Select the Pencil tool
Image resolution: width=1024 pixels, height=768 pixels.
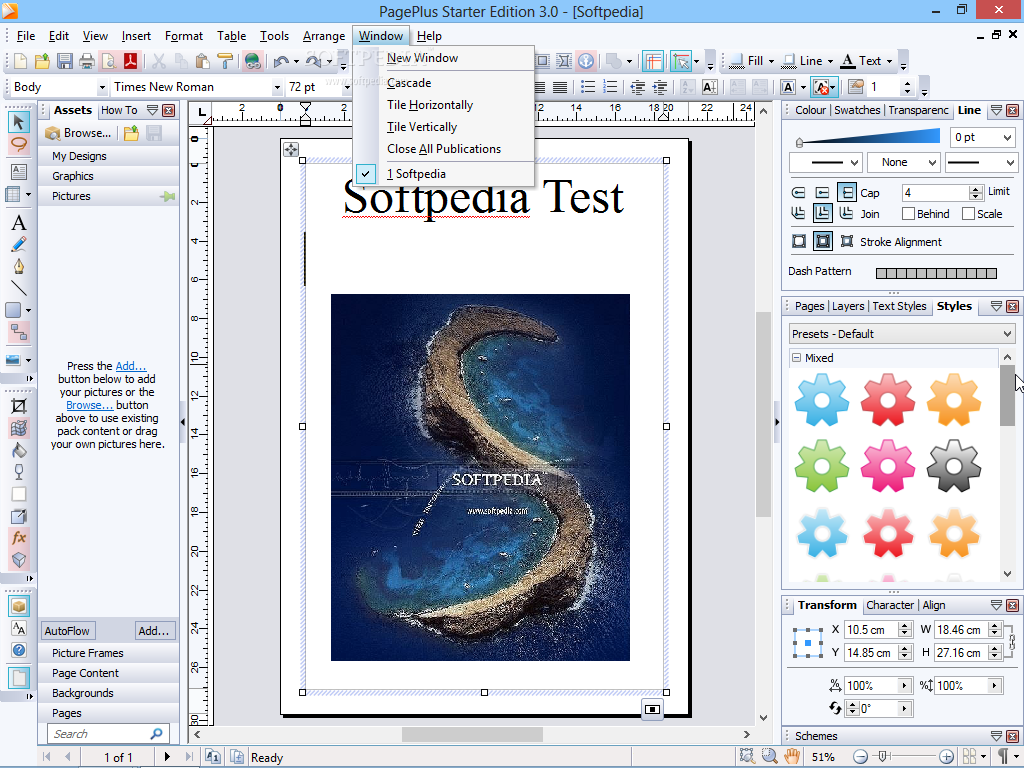tap(19, 245)
